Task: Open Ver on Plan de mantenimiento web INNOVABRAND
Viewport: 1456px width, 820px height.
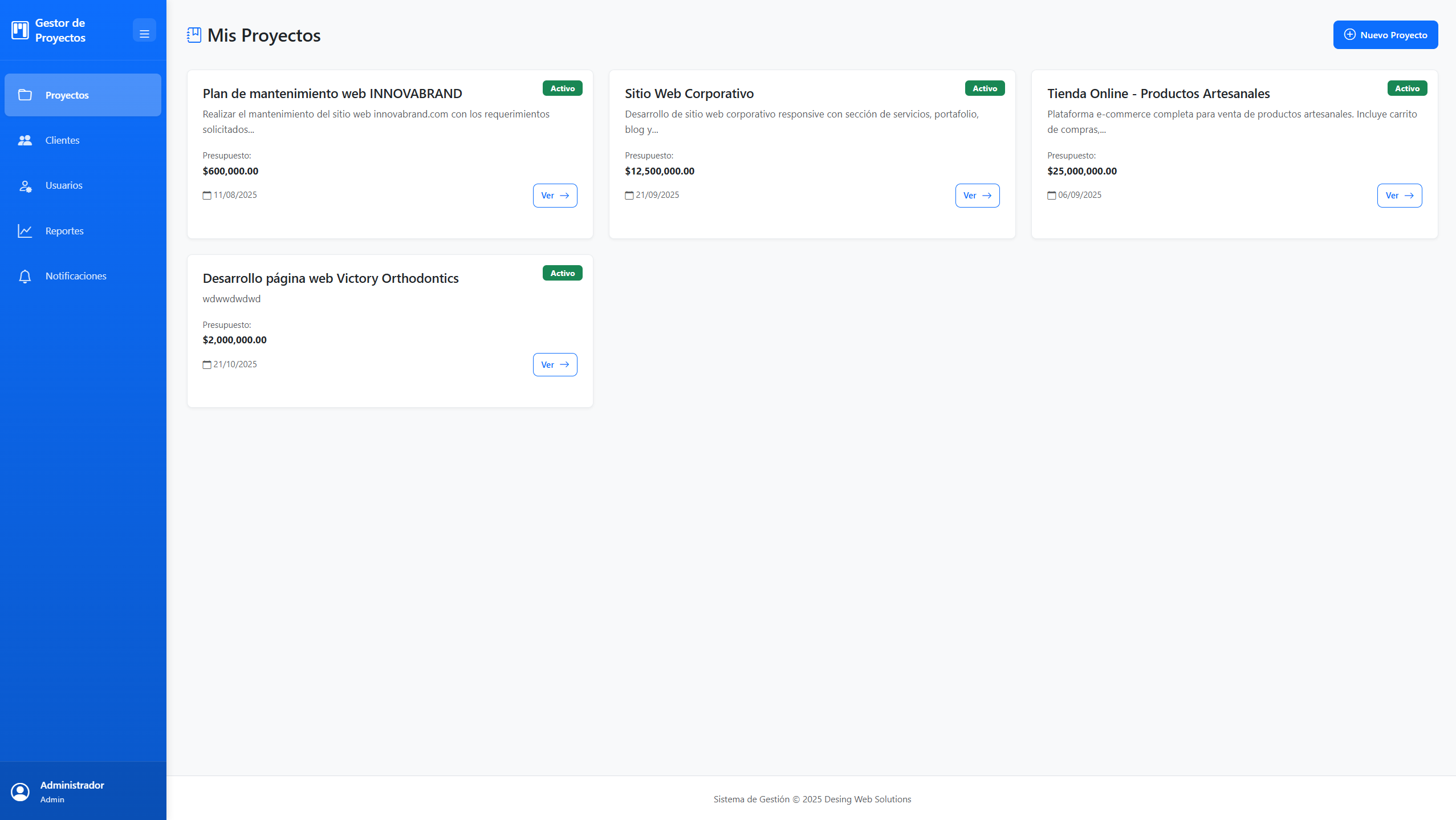Action: 555,195
